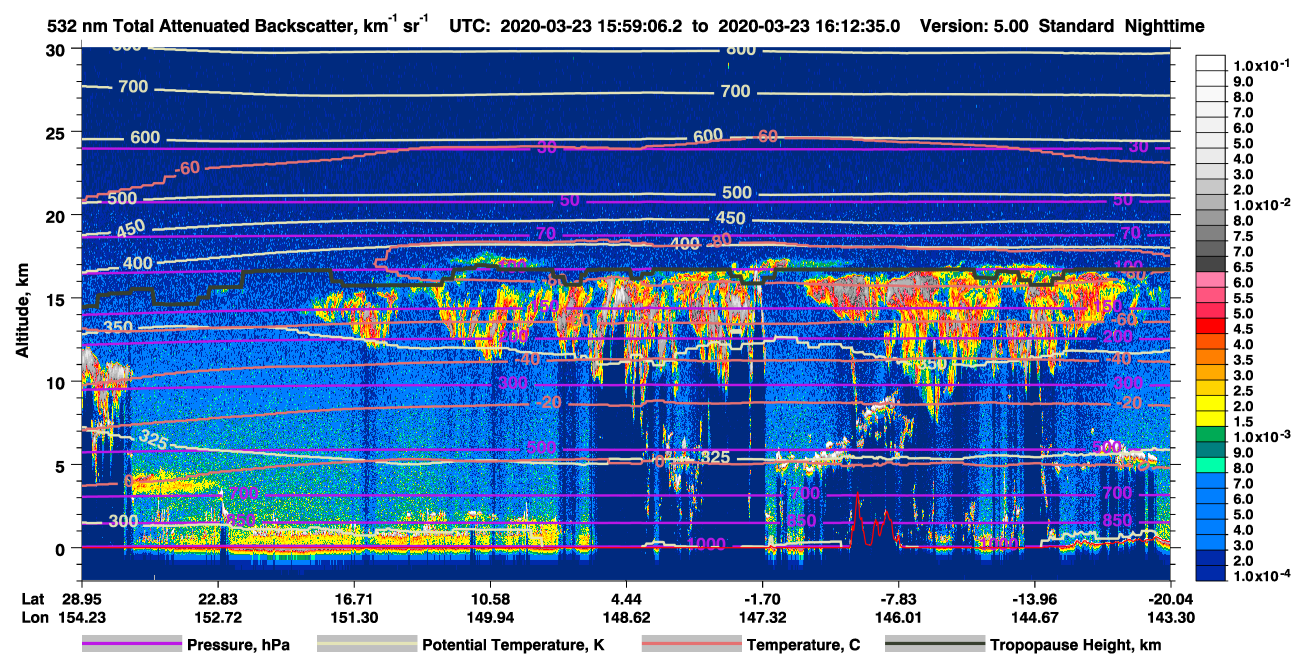Click longitude value 146.01
Viewport: 1300px width, 667px height.
coord(900,617)
